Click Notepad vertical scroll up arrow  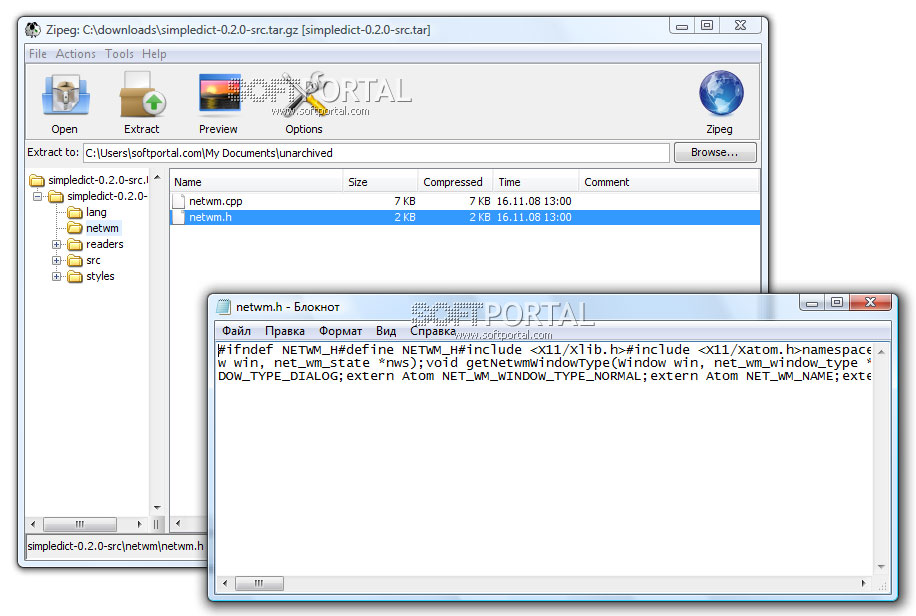pyautogui.click(x=881, y=352)
